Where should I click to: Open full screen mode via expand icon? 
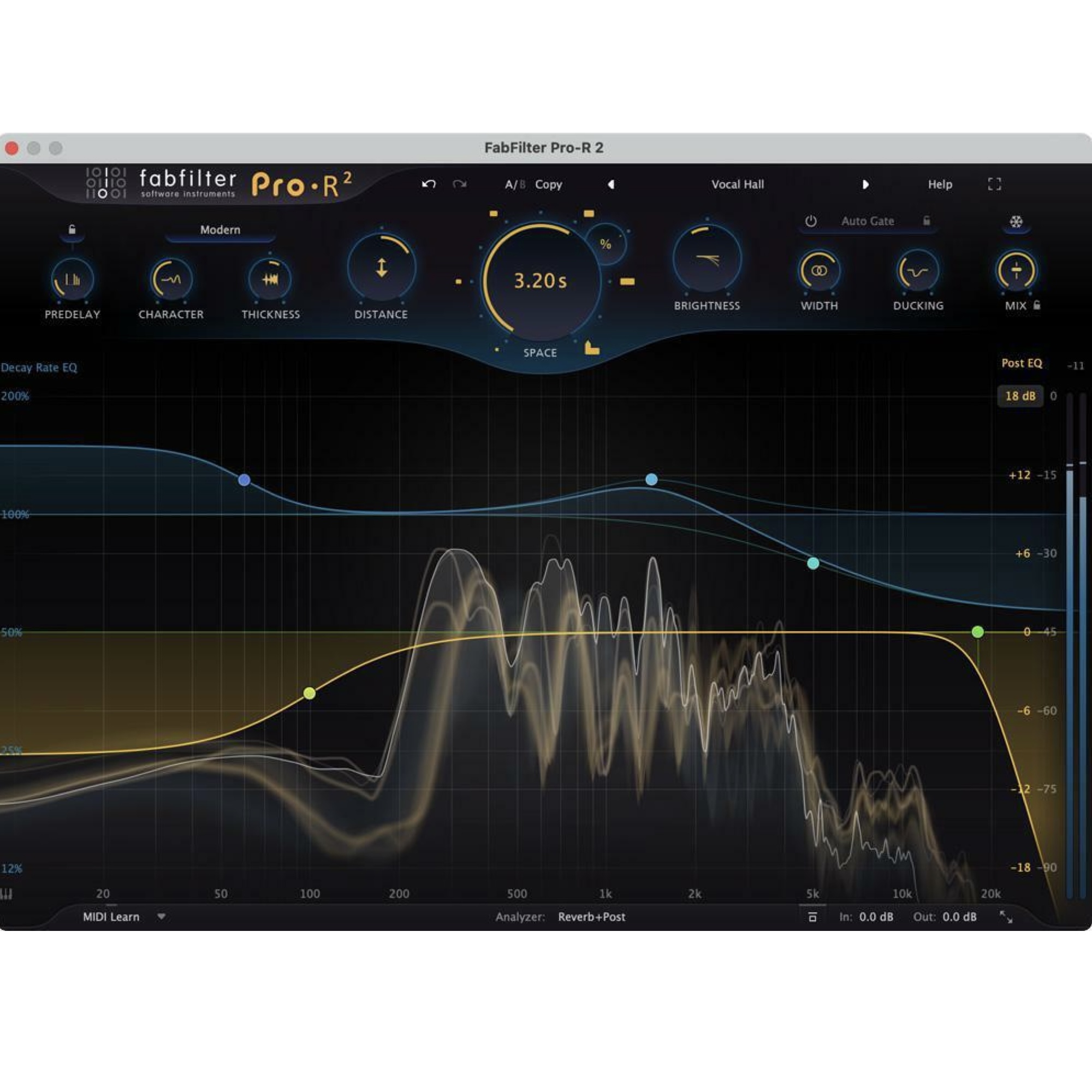point(995,185)
